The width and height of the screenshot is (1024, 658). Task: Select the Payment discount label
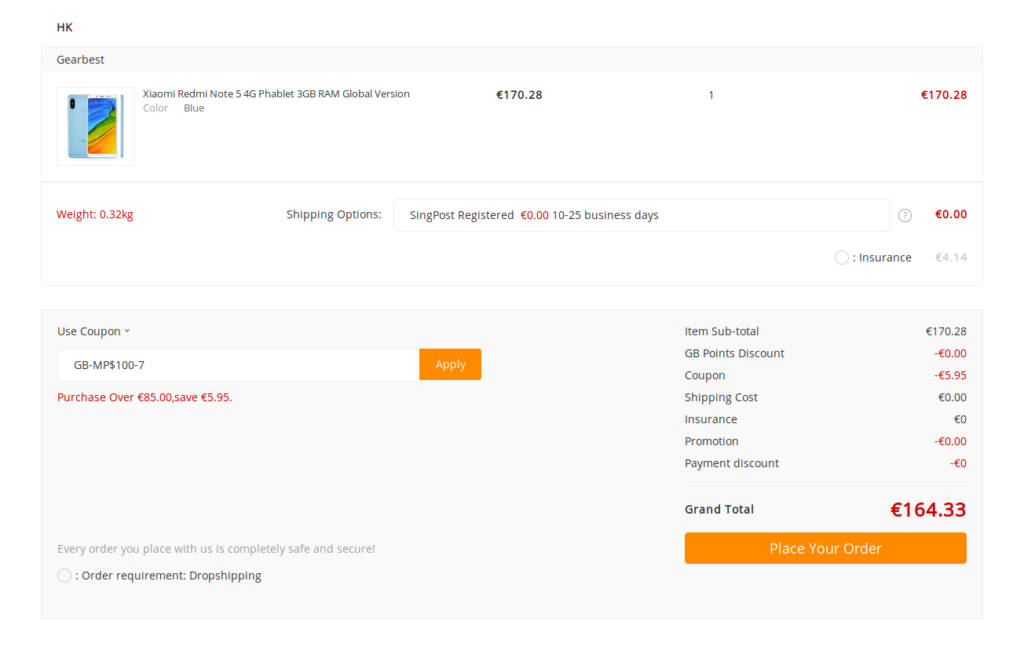731,463
